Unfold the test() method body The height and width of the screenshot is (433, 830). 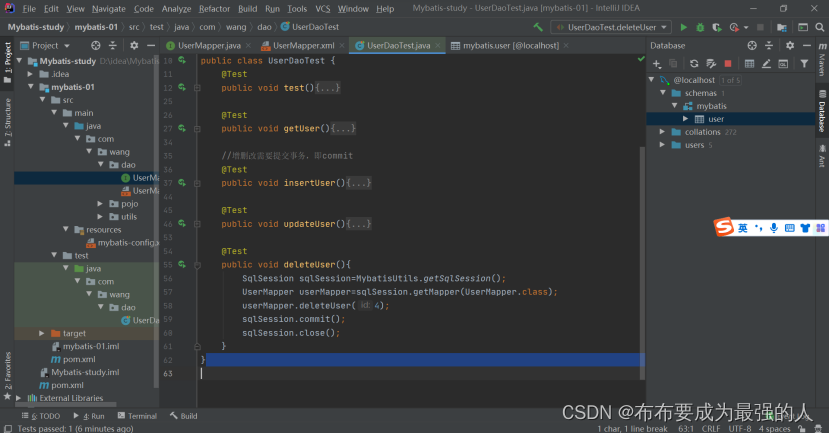pos(197,88)
